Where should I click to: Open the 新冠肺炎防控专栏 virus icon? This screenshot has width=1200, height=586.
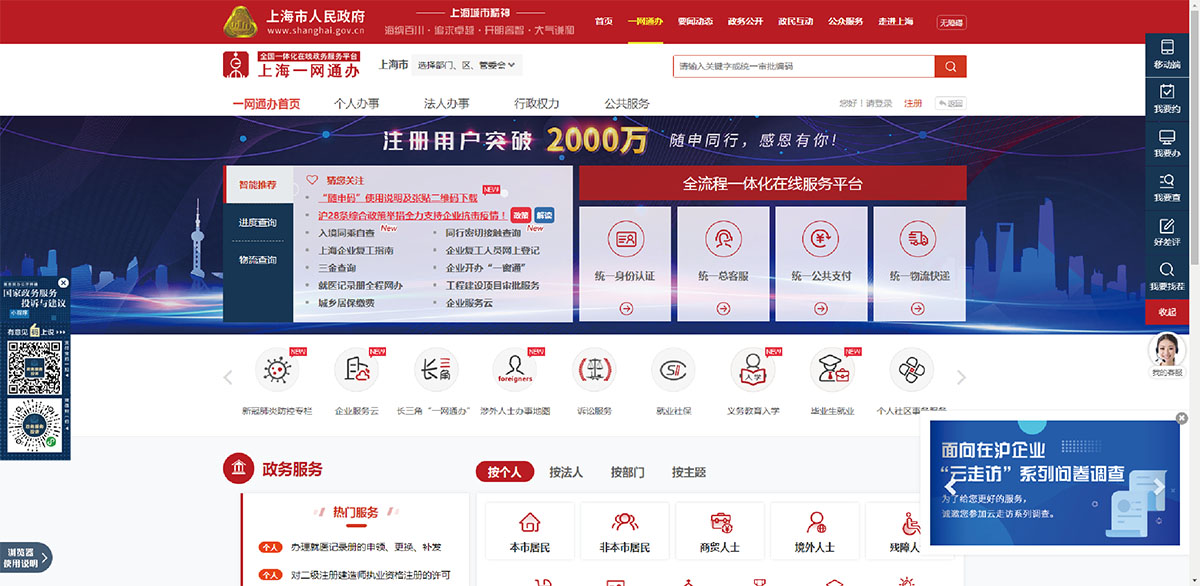(x=277, y=371)
